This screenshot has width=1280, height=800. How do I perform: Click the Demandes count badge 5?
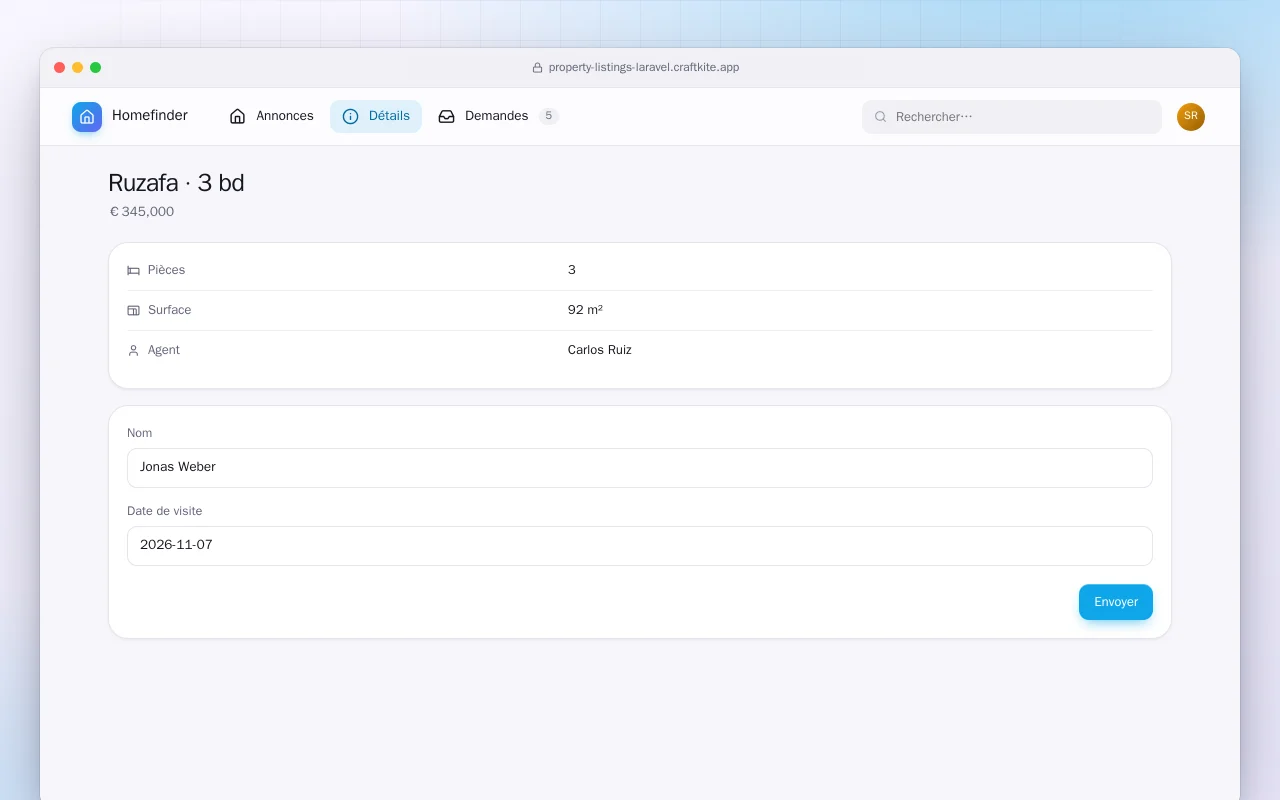[548, 116]
